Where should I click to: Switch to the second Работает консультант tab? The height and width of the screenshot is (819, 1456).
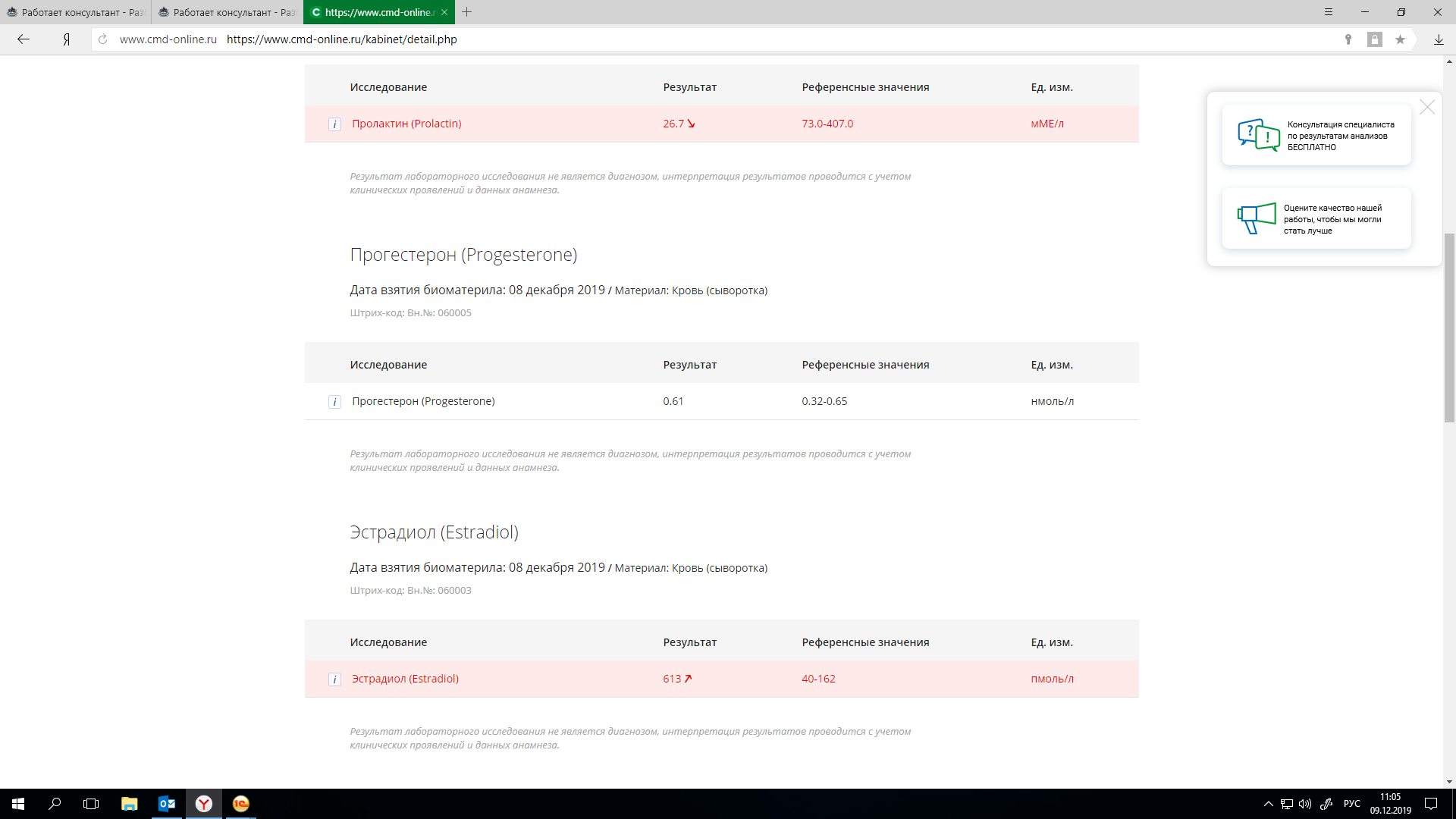[x=227, y=12]
